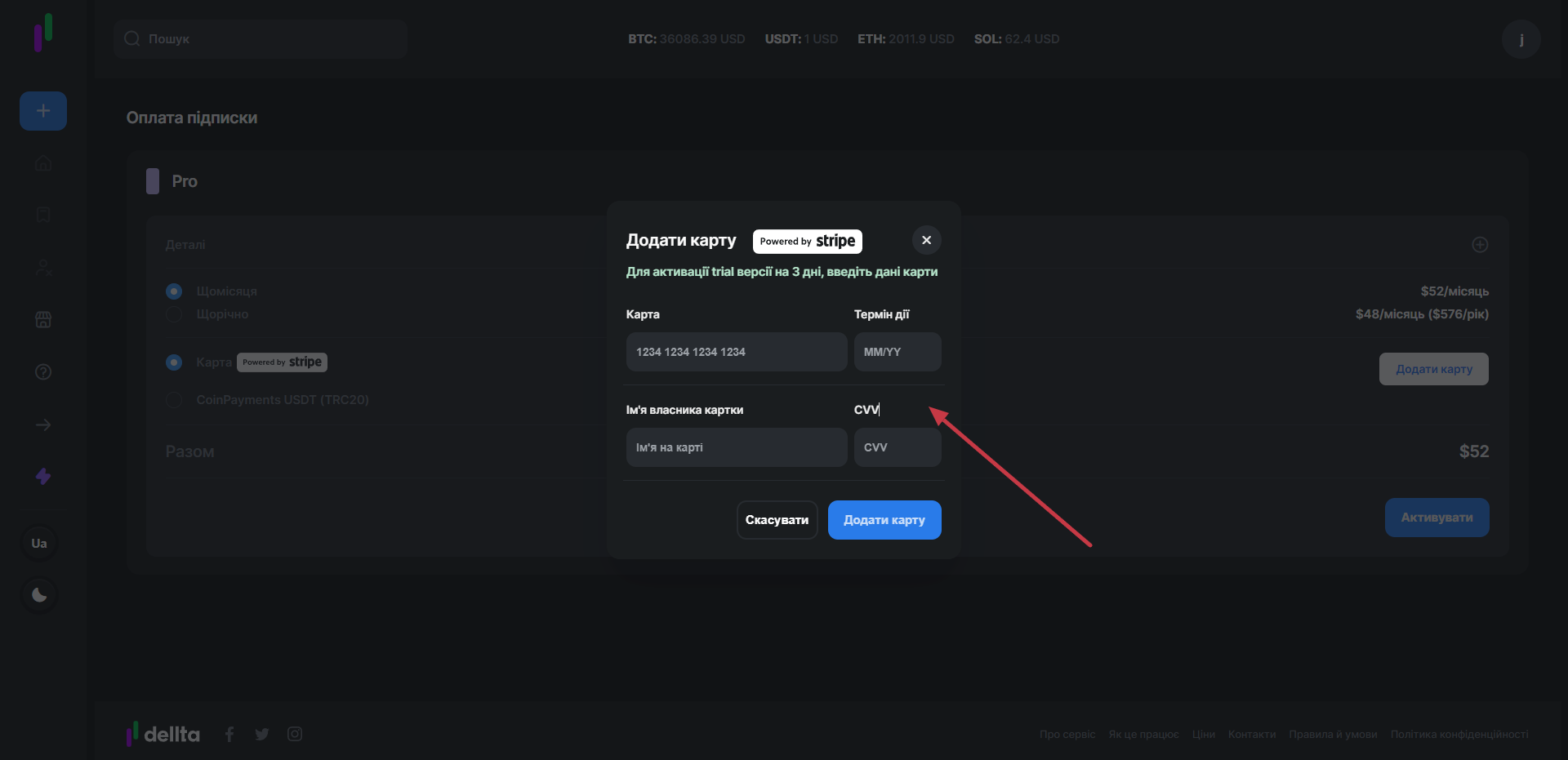Open the storefront icon in sidebar
The image size is (1568, 760).
pos(43,320)
